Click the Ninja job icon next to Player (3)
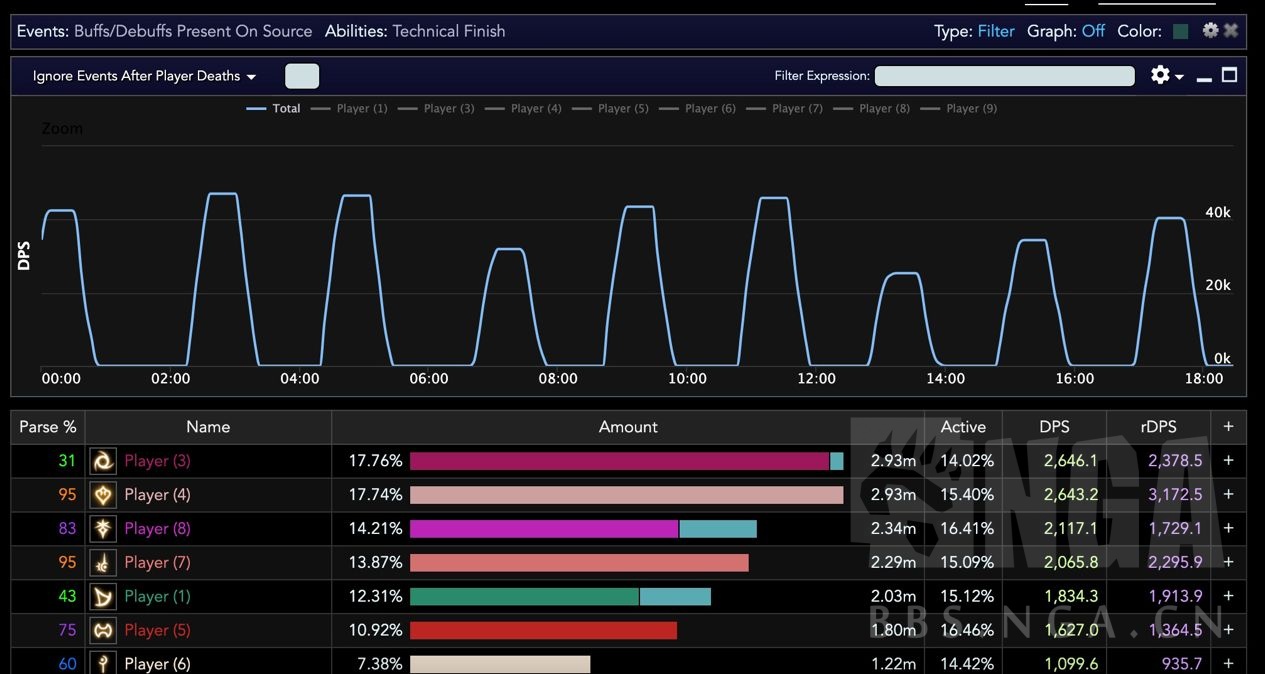Viewport: 1265px width, 674px height. pos(102,460)
